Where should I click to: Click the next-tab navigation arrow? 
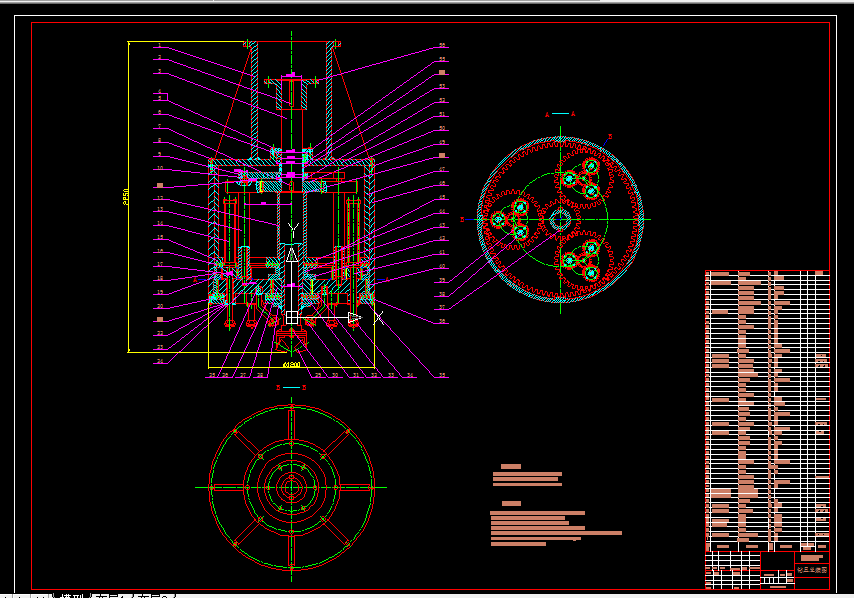31,595
